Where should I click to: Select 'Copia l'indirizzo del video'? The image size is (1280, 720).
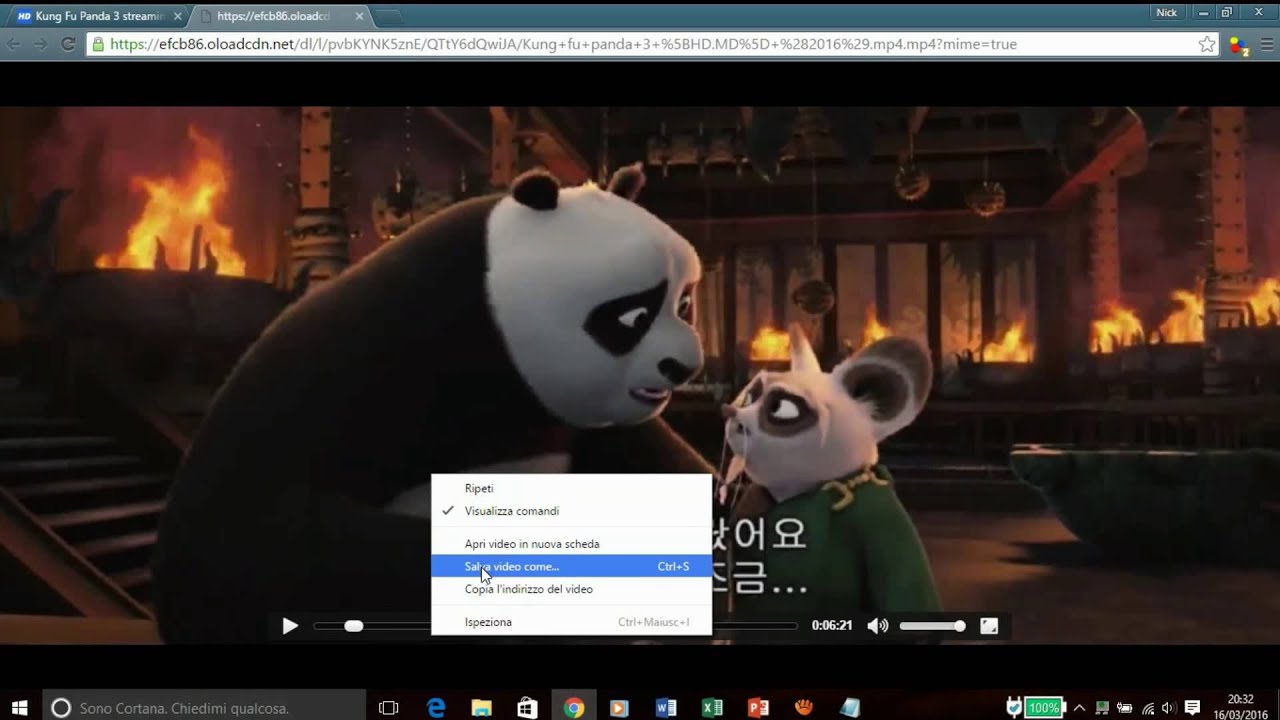[571, 589]
